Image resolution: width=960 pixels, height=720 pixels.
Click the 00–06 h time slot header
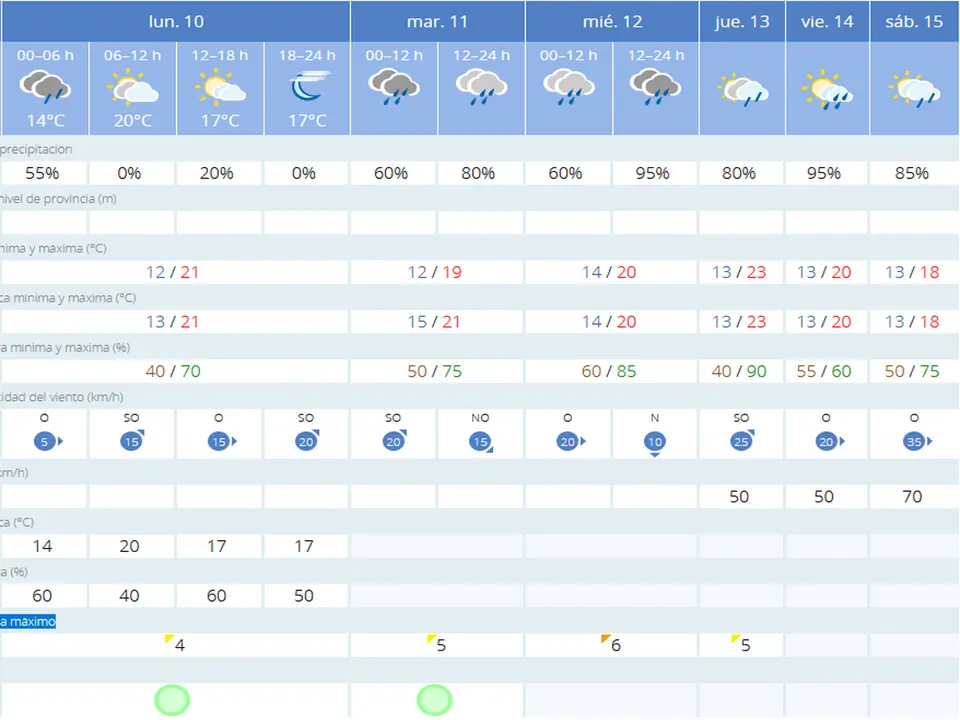45,56
